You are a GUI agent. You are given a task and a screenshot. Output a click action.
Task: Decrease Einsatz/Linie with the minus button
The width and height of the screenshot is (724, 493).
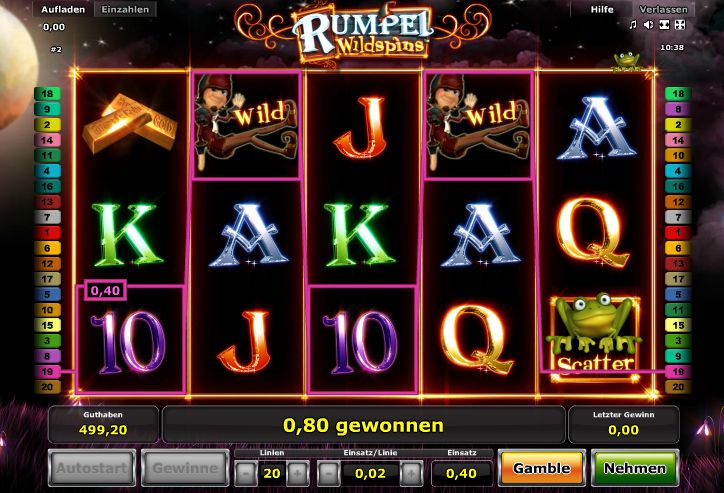(x=329, y=473)
